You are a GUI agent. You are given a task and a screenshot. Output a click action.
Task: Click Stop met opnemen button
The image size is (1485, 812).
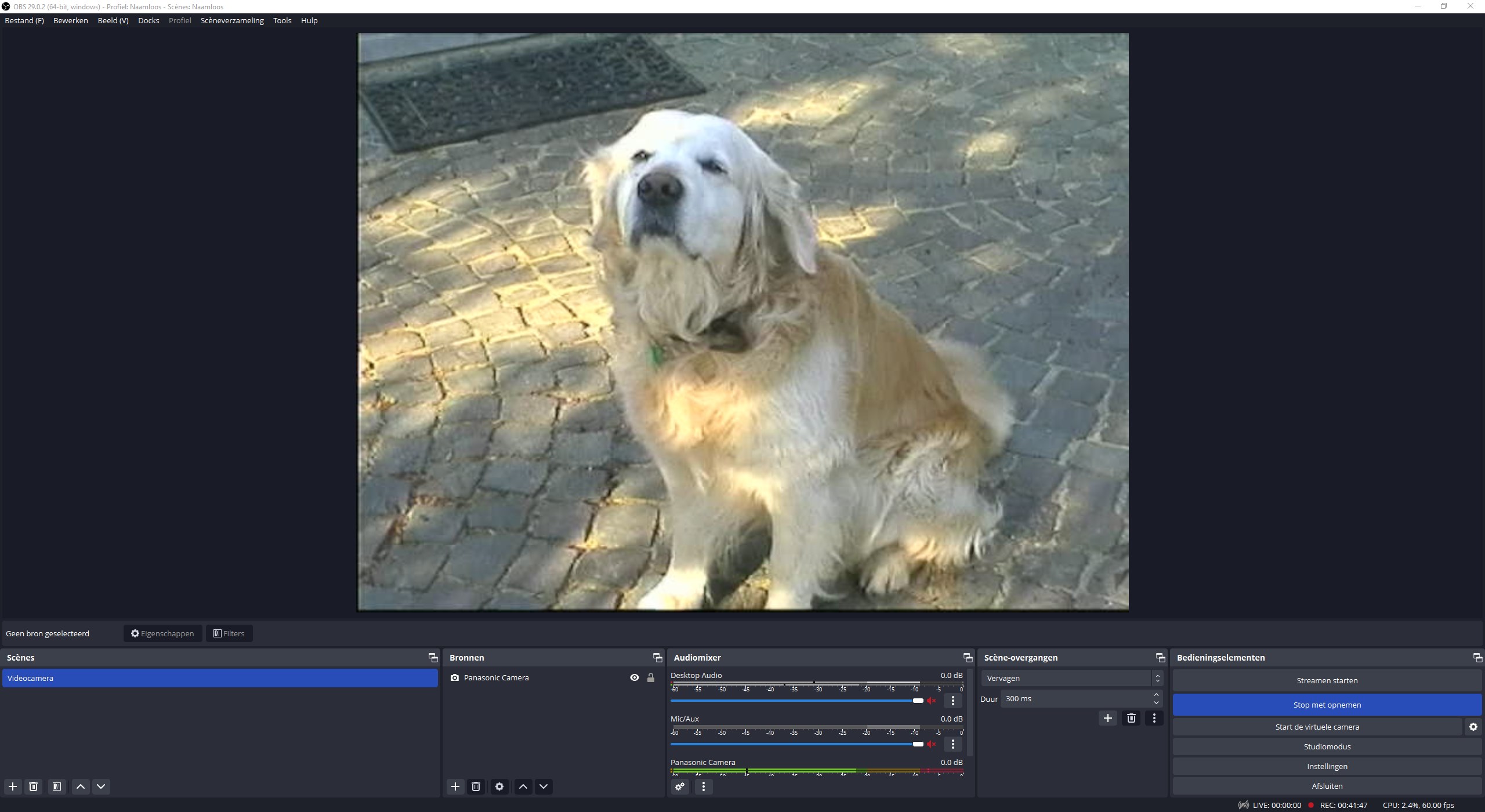(x=1327, y=705)
